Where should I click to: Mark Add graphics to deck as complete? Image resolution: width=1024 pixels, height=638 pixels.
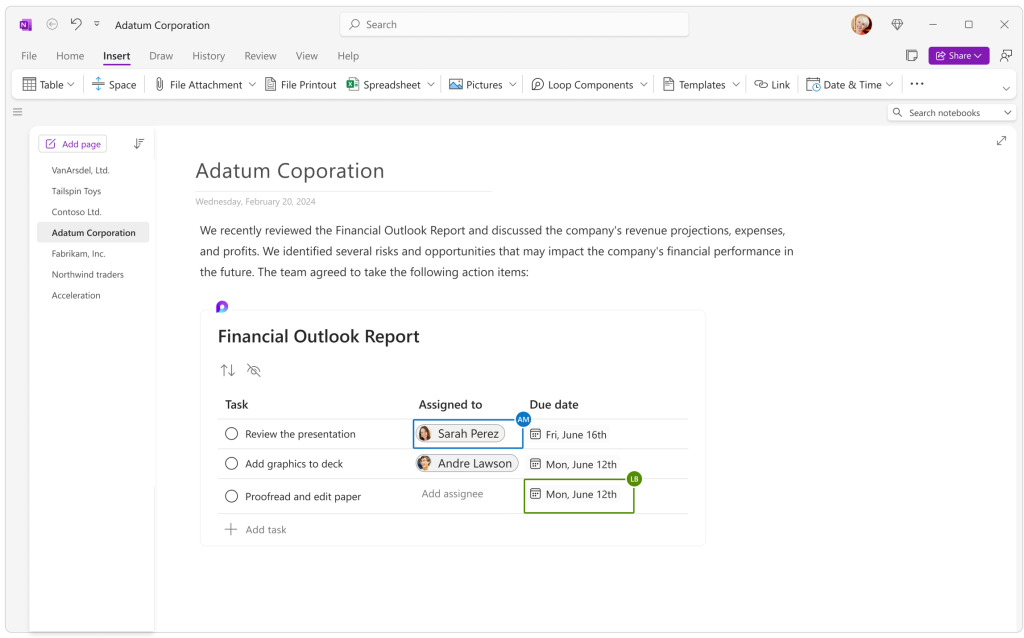pyautogui.click(x=231, y=464)
